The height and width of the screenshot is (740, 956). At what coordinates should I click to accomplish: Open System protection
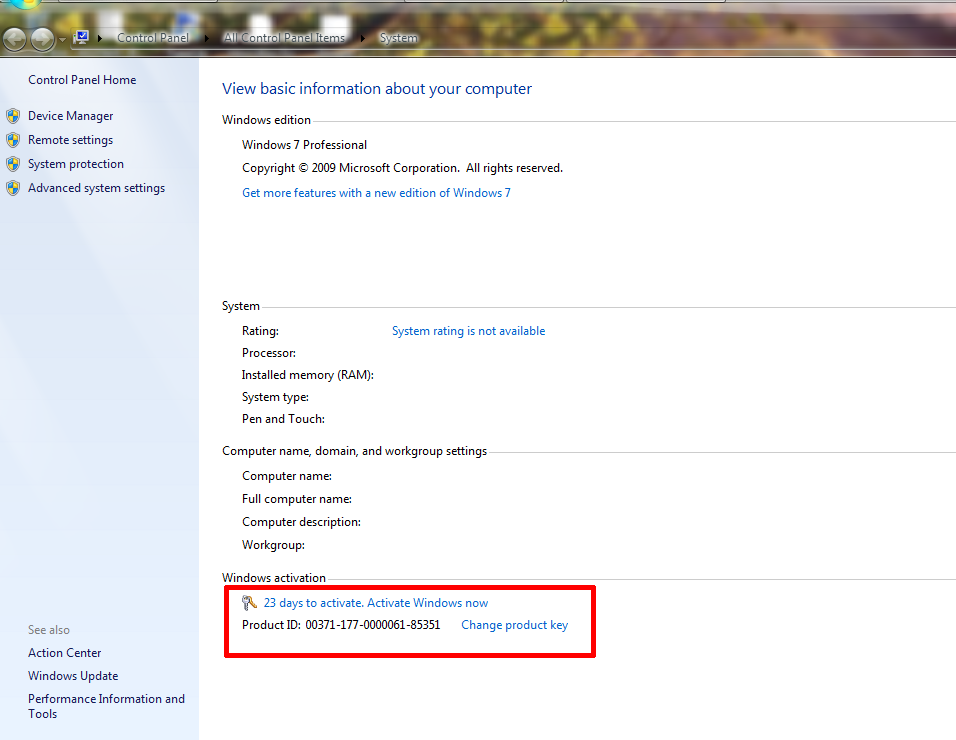click(x=76, y=164)
